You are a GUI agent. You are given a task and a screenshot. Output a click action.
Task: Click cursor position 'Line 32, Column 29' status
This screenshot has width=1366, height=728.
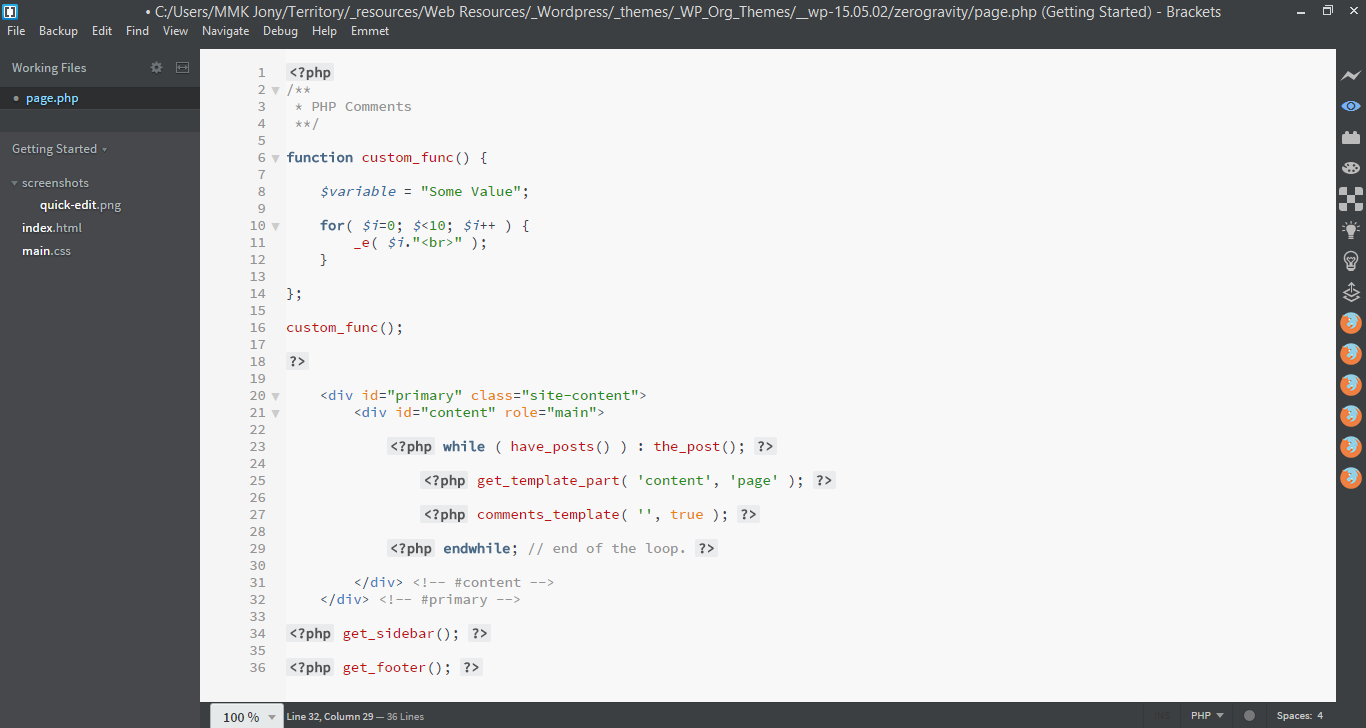330,716
